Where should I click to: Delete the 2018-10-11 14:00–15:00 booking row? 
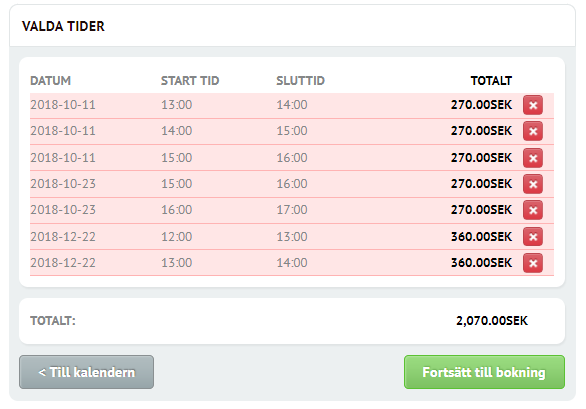click(533, 131)
